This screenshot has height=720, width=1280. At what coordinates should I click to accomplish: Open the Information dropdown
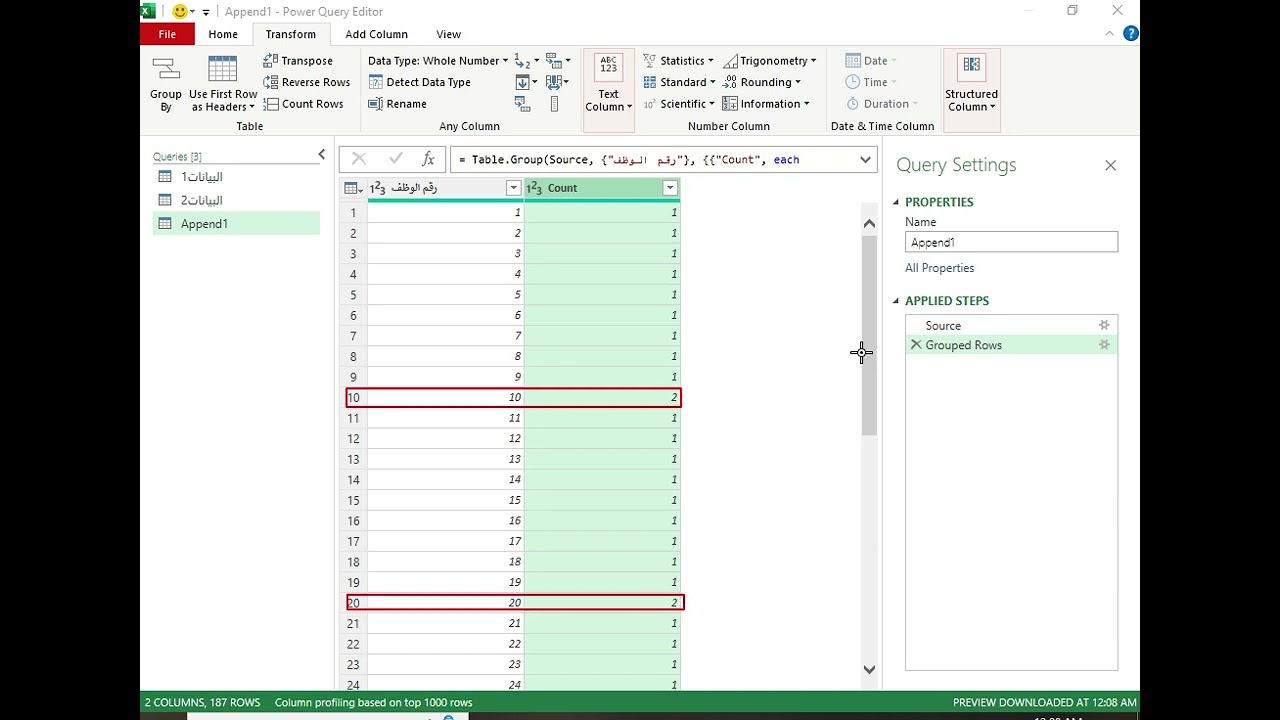[768, 104]
